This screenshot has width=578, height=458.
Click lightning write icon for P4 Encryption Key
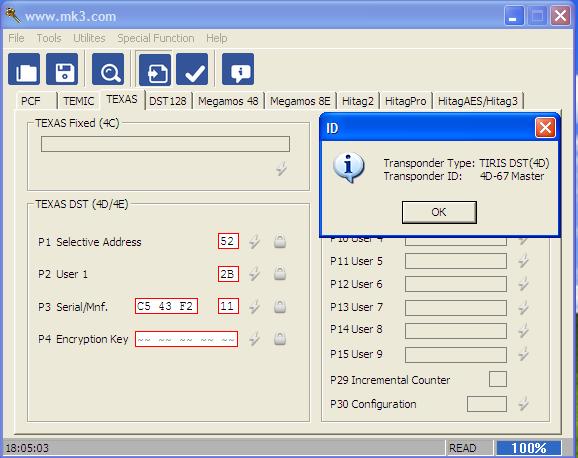coord(254,339)
